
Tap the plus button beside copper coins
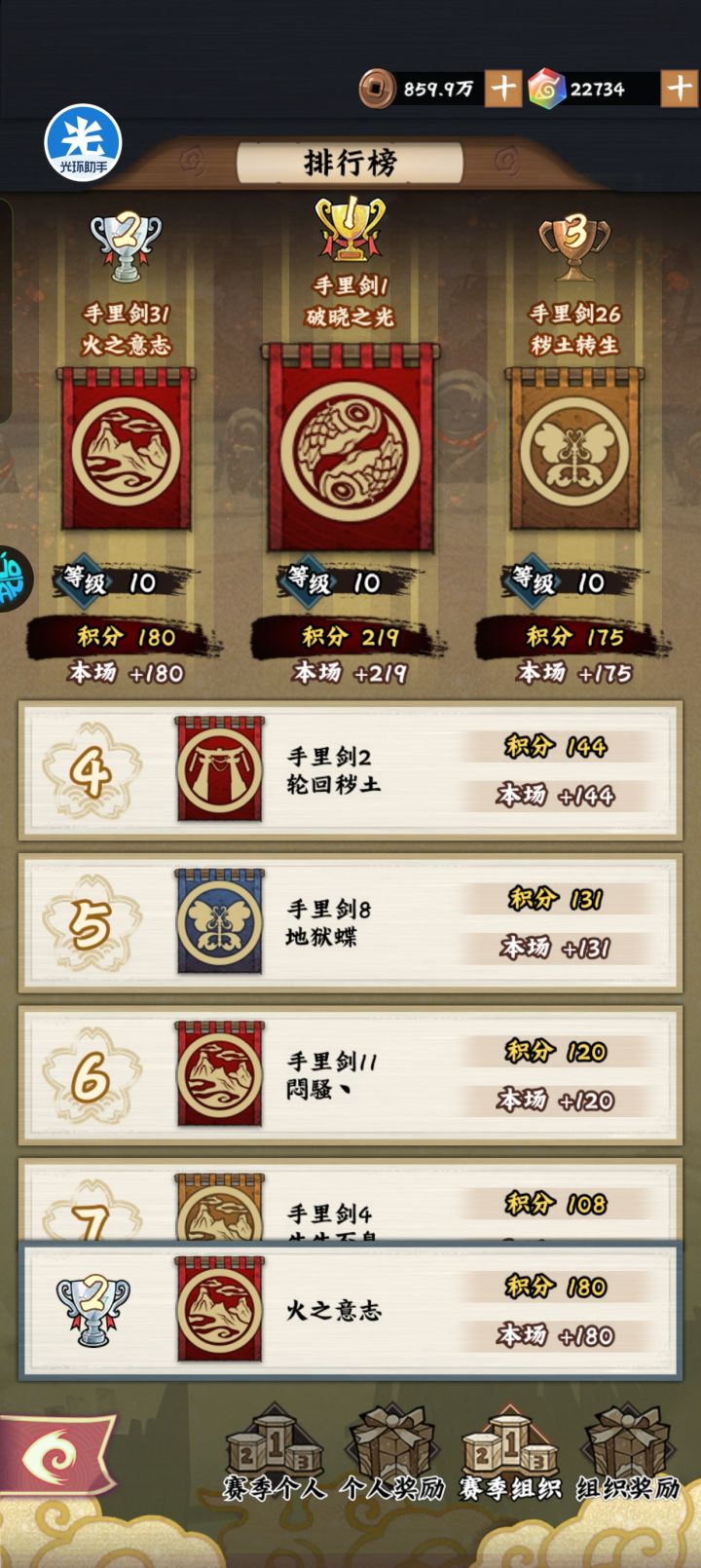click(x=503, y=89)
